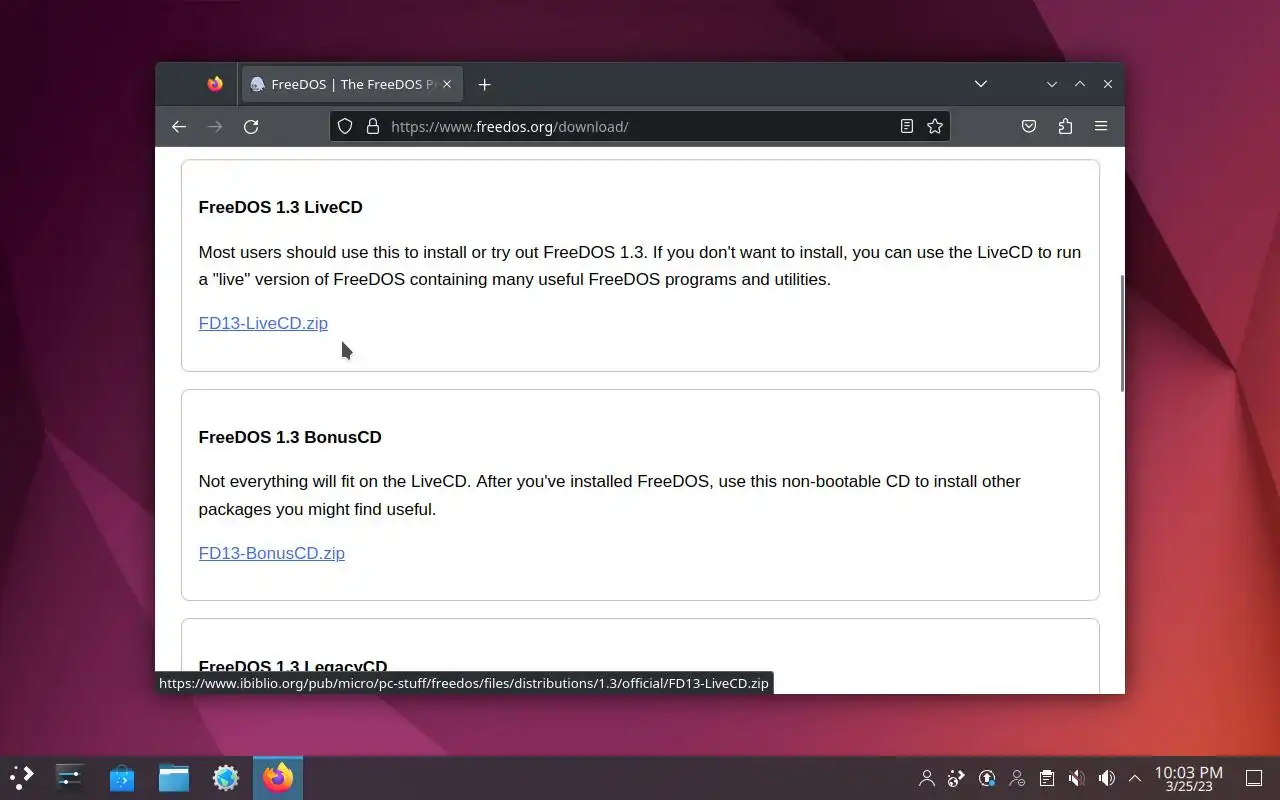Screen dimensions: 1280x800
Task: Close the FreeDOS tab
Action: (x=447, y=84)
